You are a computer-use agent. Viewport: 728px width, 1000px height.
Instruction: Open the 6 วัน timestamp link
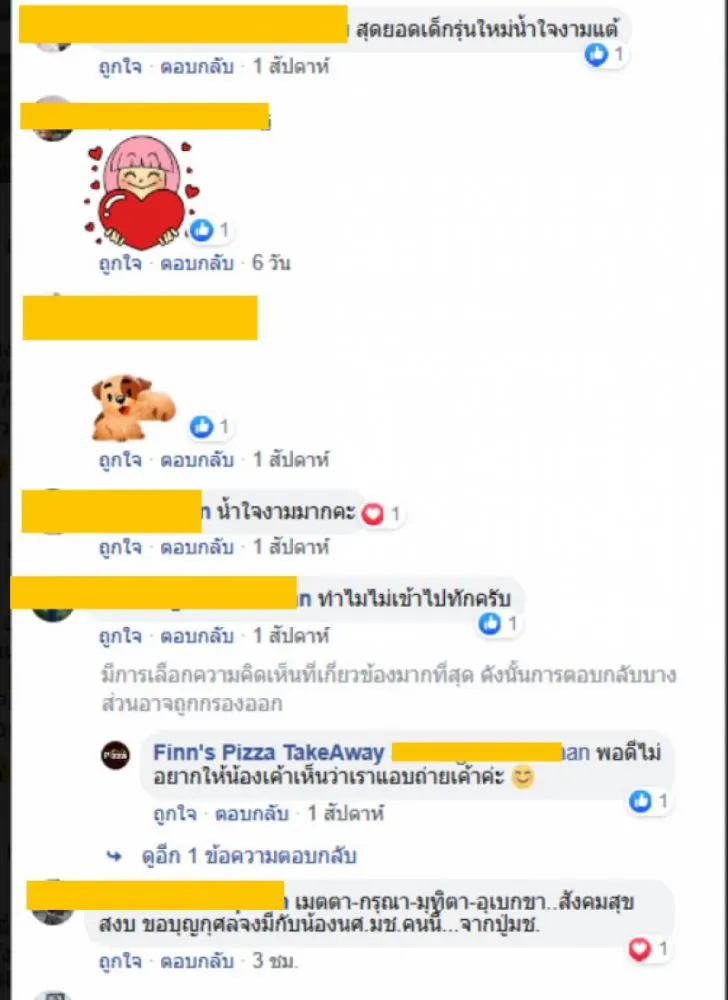coord(272,263)
